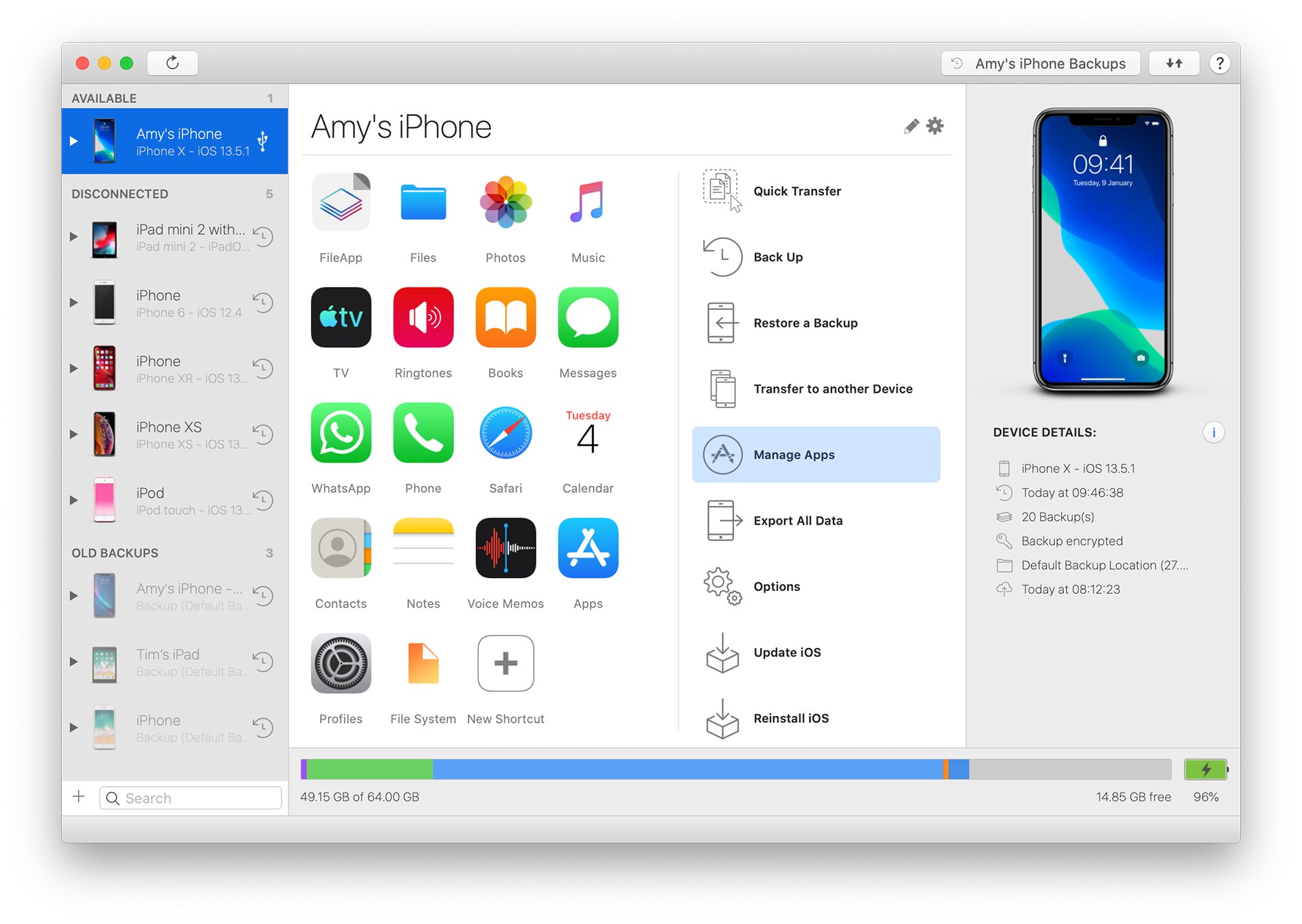Click backup history icon for iPad mini 2
This screenshot has height=924, width=1302.
tap(263, 237)
